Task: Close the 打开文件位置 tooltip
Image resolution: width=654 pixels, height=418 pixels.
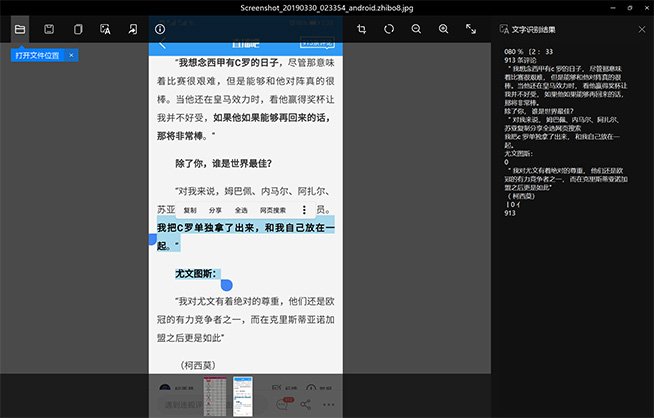Action: (70, 55)
